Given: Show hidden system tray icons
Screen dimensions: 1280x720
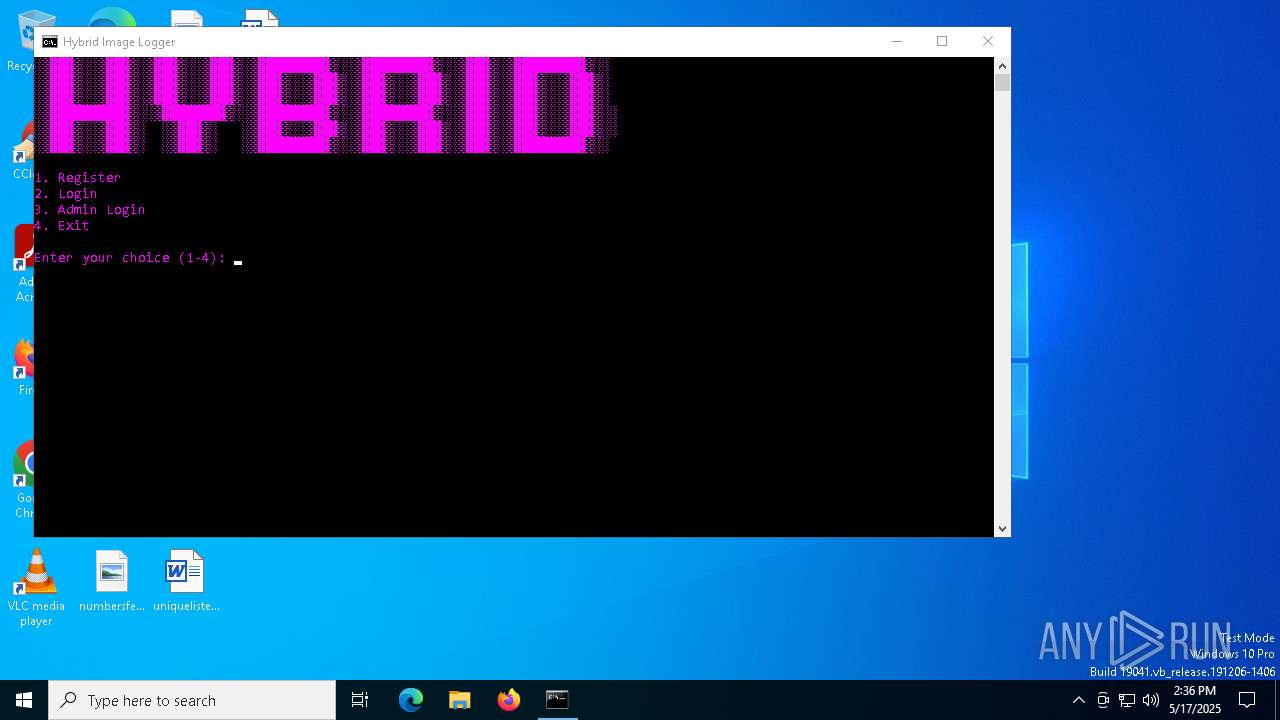Looking at the screenshot, I should [1078, 700].
